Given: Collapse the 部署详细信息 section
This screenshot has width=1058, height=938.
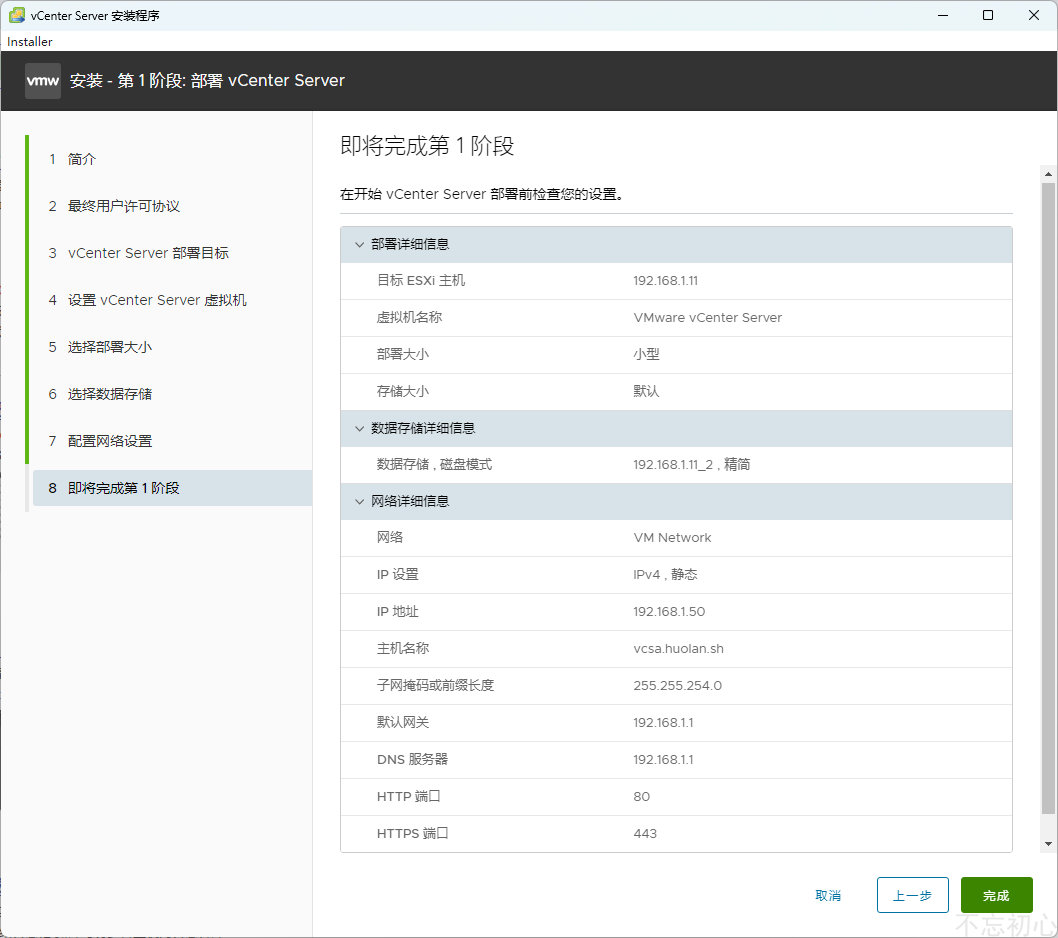Looking at the screenshot, I should pyautogui.click(x=359, y=244).
